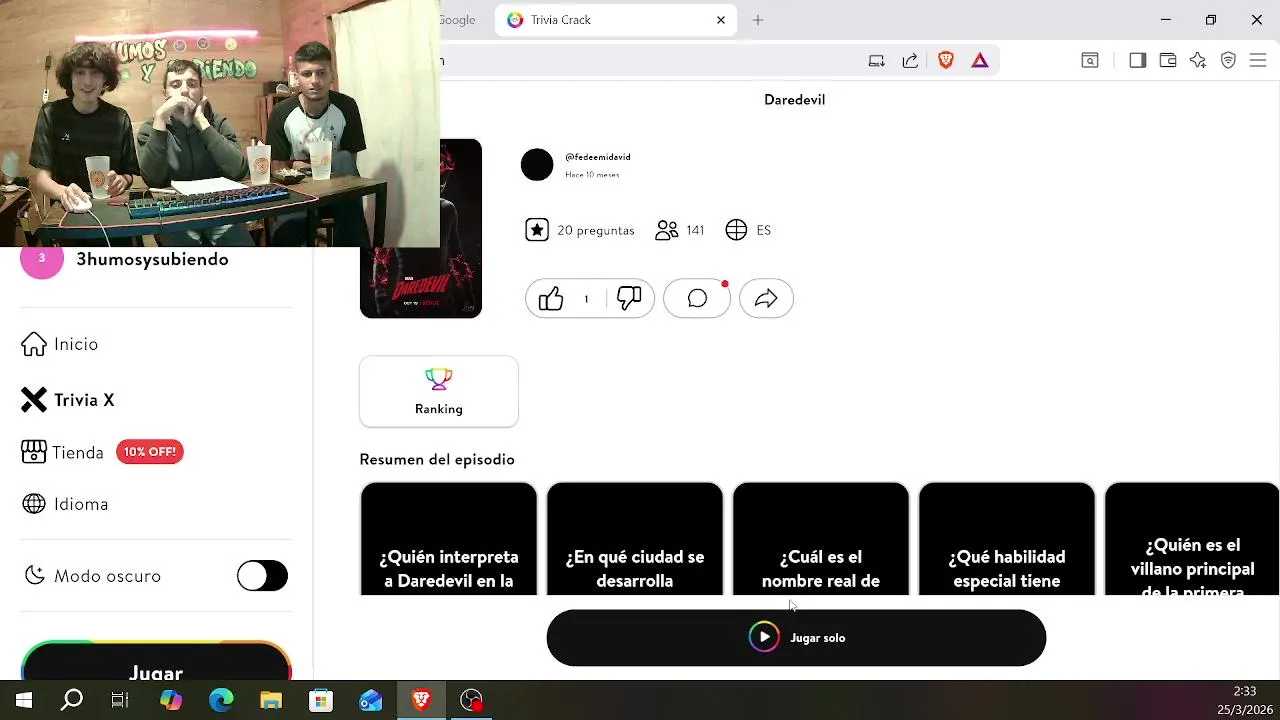This screenshot has height=720, width=1280.
Task: Click the share page icon in address bar
Action: 910,61
